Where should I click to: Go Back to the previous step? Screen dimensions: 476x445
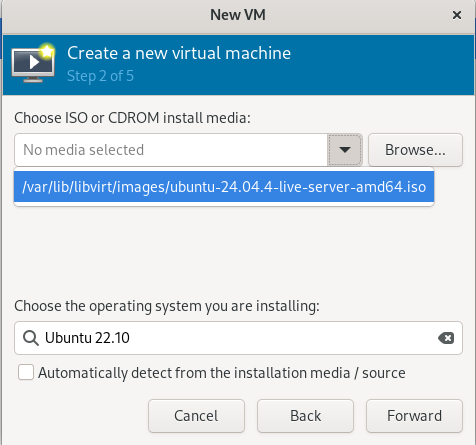point(305,416)
